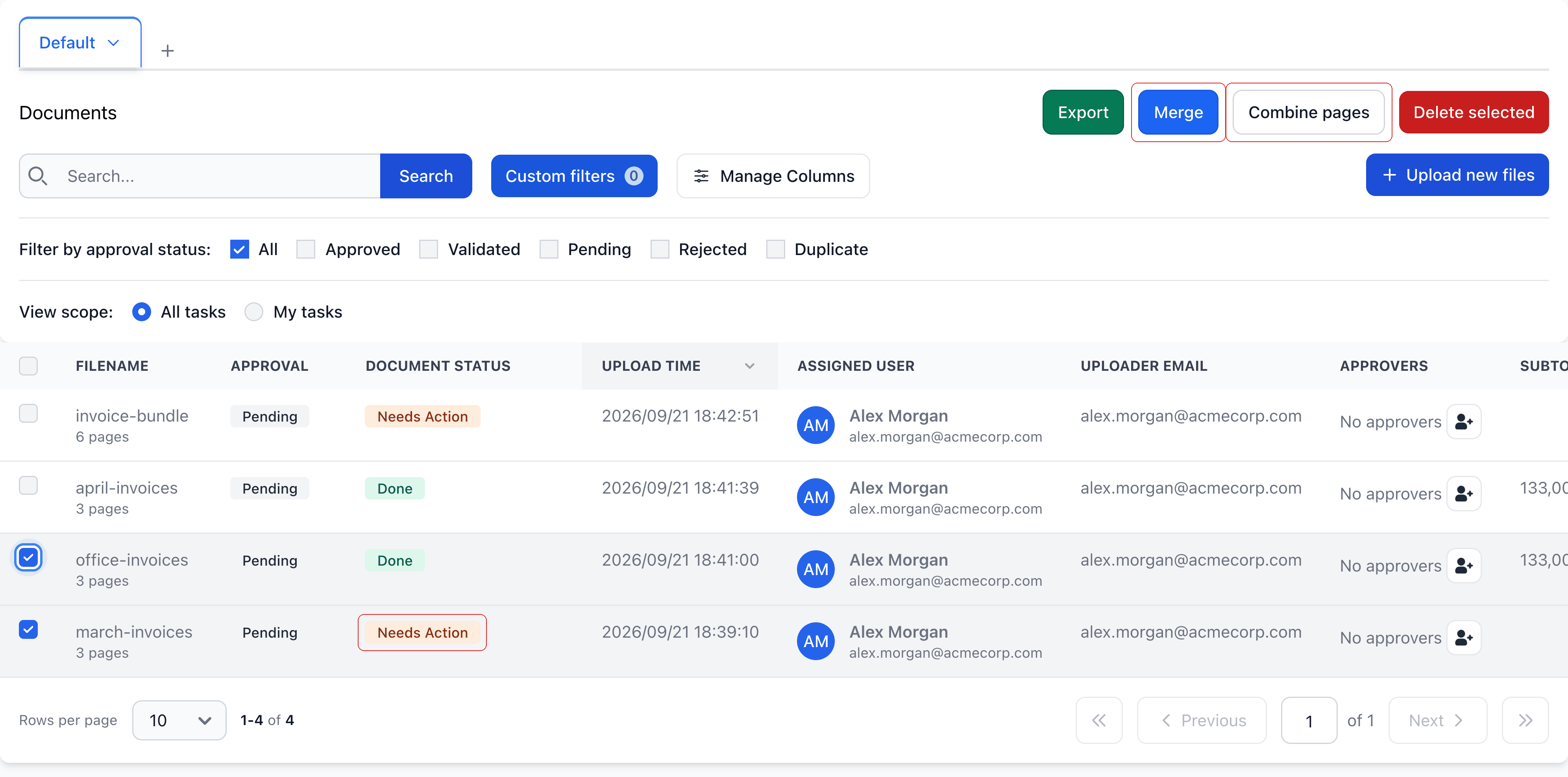Uncheck the march-invoices row checkbox
Viewport: 1568px width, 777px height.
[x=28, y=629]
